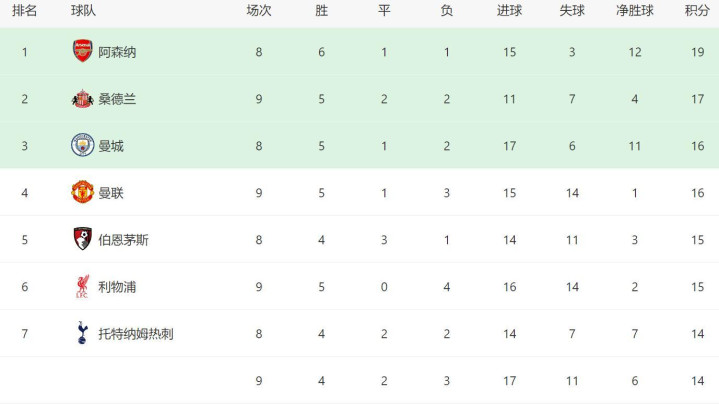Viewport: 719px width, 405px height.
Task: Click the 排名 column header
Action: click(x=25, y=11)
